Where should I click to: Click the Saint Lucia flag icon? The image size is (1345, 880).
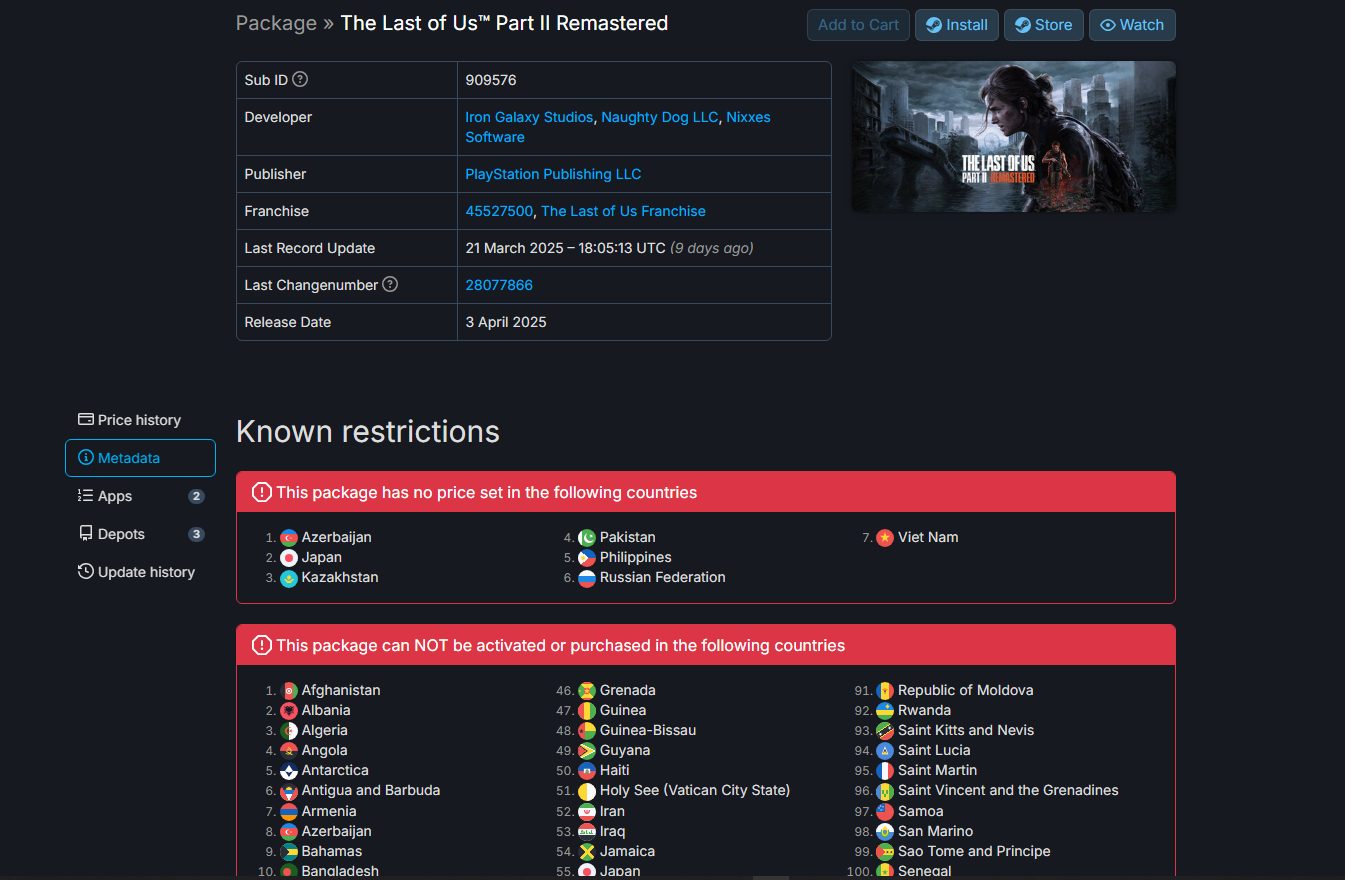[885, 751]
